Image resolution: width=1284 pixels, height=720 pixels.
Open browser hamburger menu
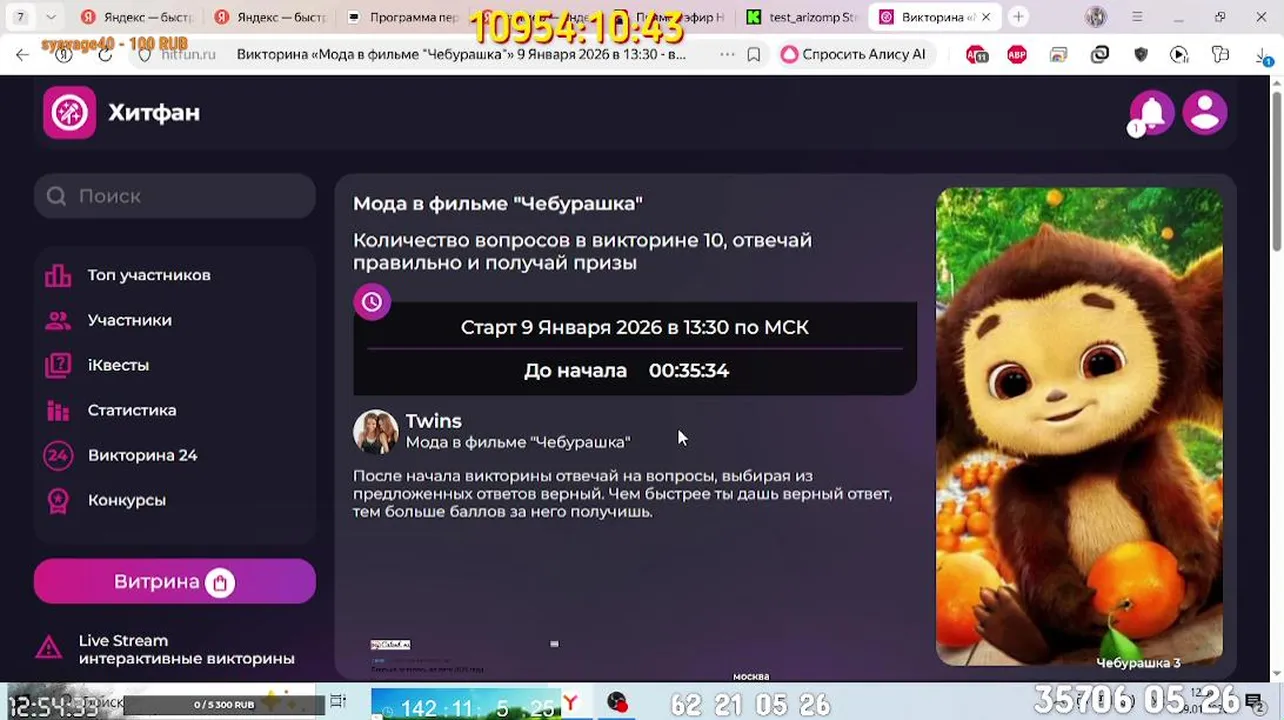[x=1137, y=17]
